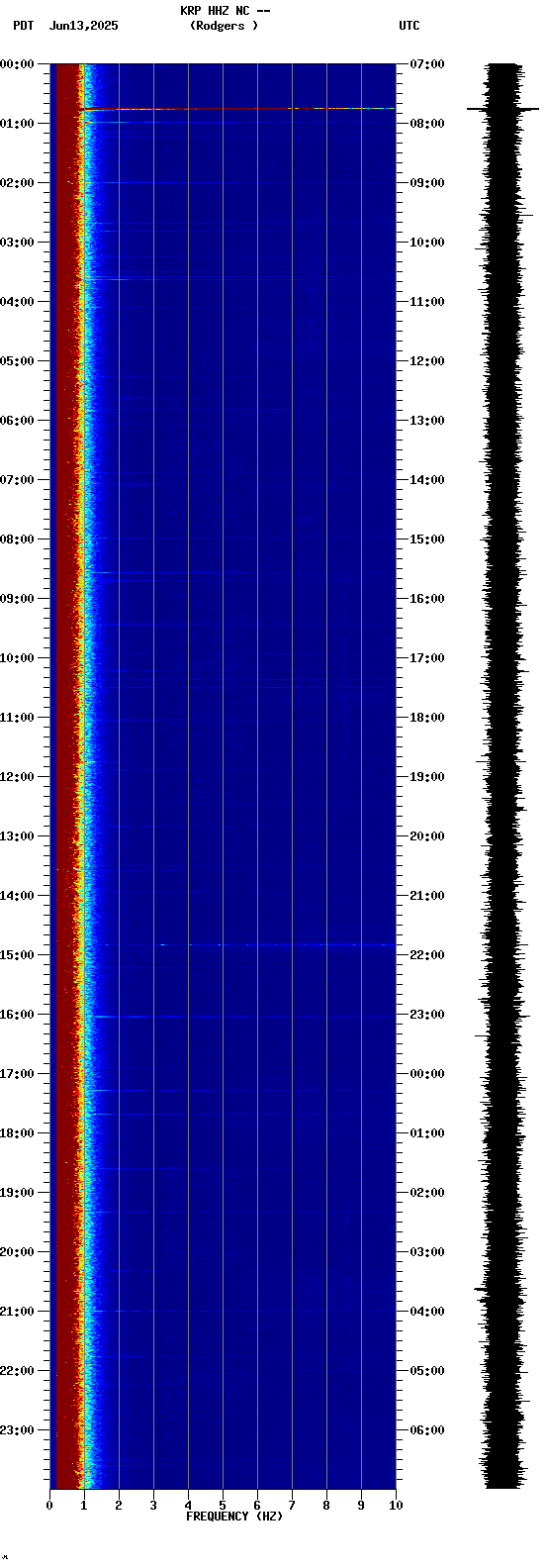
Task: Select the '09:00' PDT axis time label
Action: pos(17,599)
